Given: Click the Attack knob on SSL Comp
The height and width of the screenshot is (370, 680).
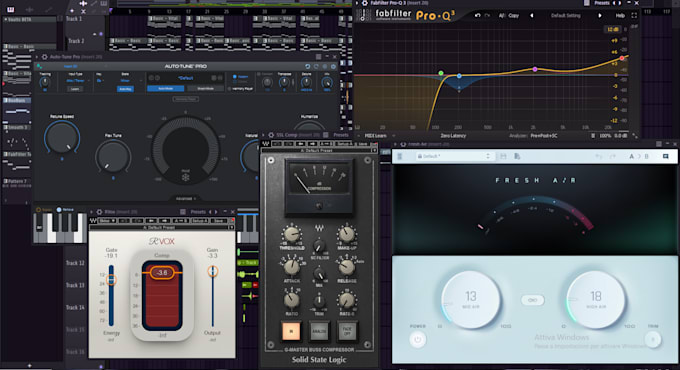Looking at the screenshot, I should point(291,267).
